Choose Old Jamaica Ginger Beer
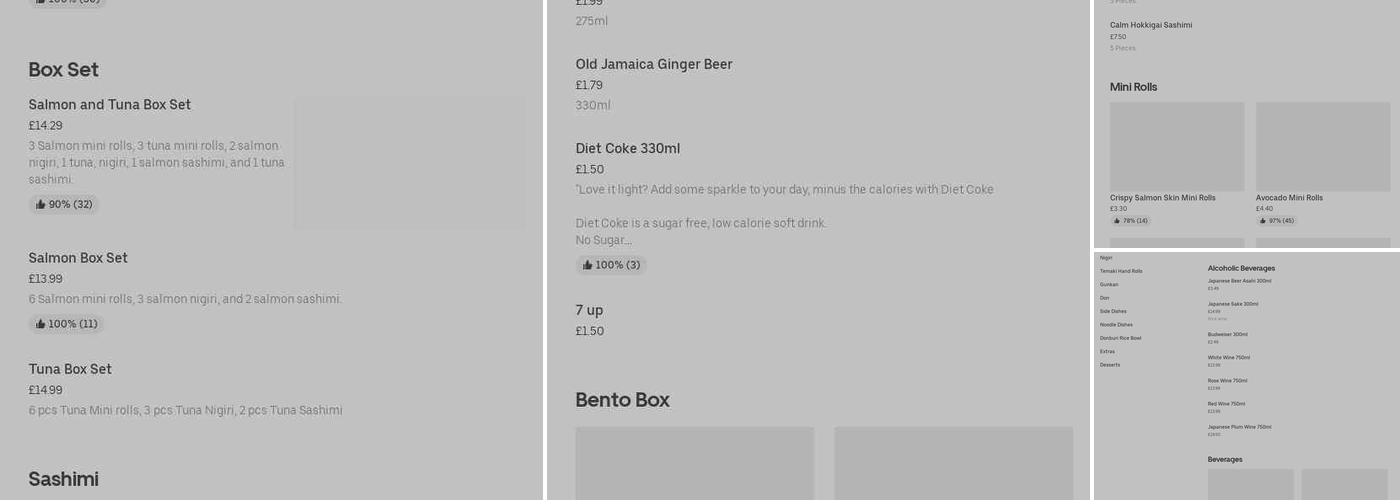This screenshot has height=500, width=1400. tap(654, 64)
